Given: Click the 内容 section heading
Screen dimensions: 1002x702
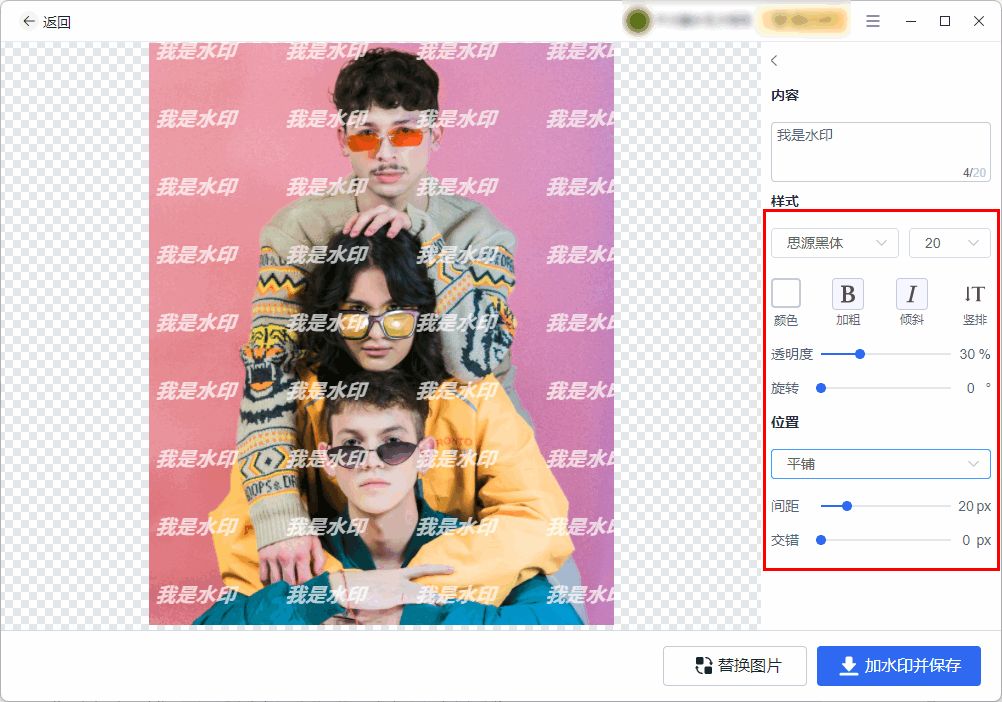Looking at the screenshot, I should click(785, 95).
